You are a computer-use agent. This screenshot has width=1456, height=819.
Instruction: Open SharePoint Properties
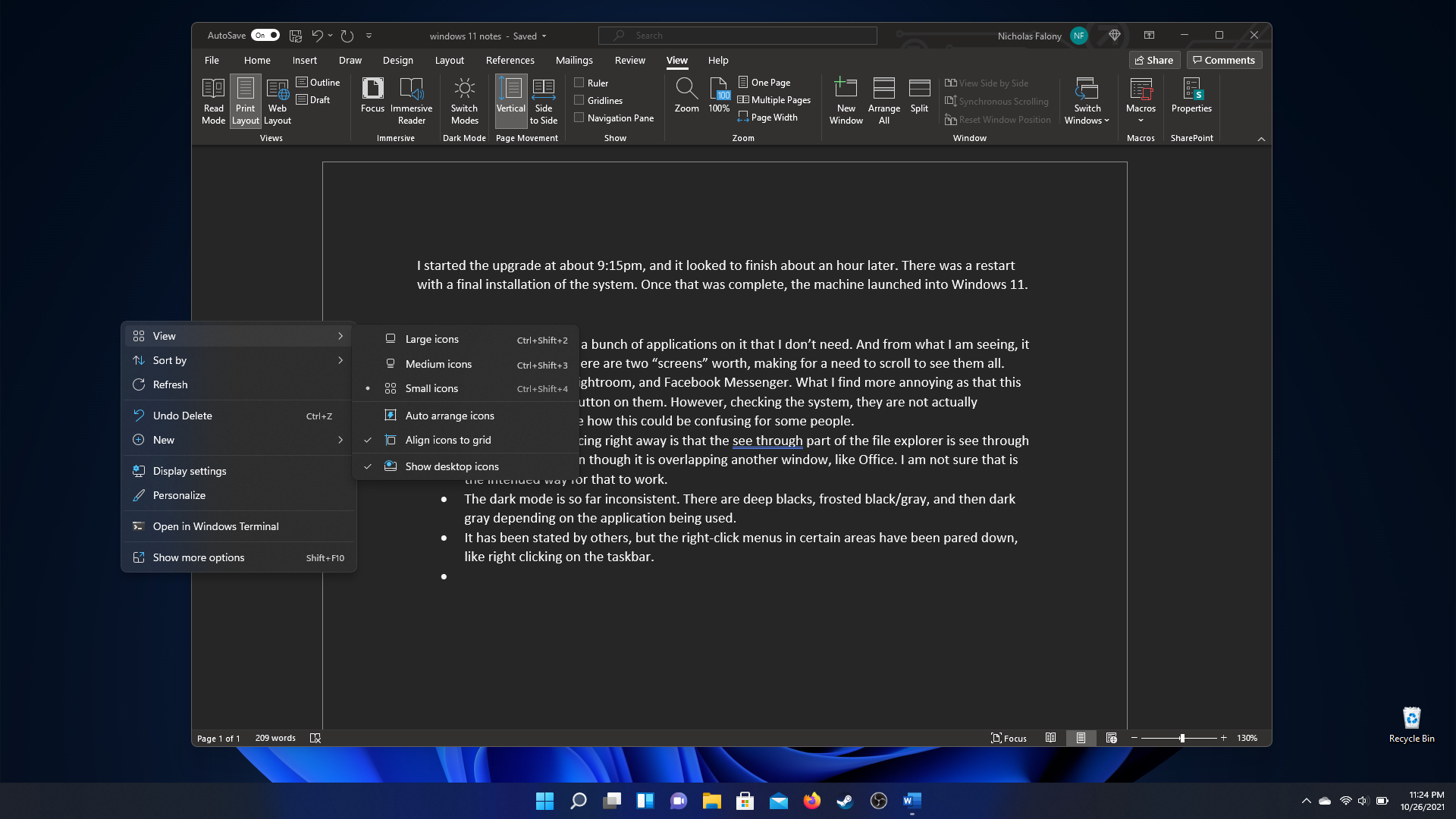point(1191,96)
